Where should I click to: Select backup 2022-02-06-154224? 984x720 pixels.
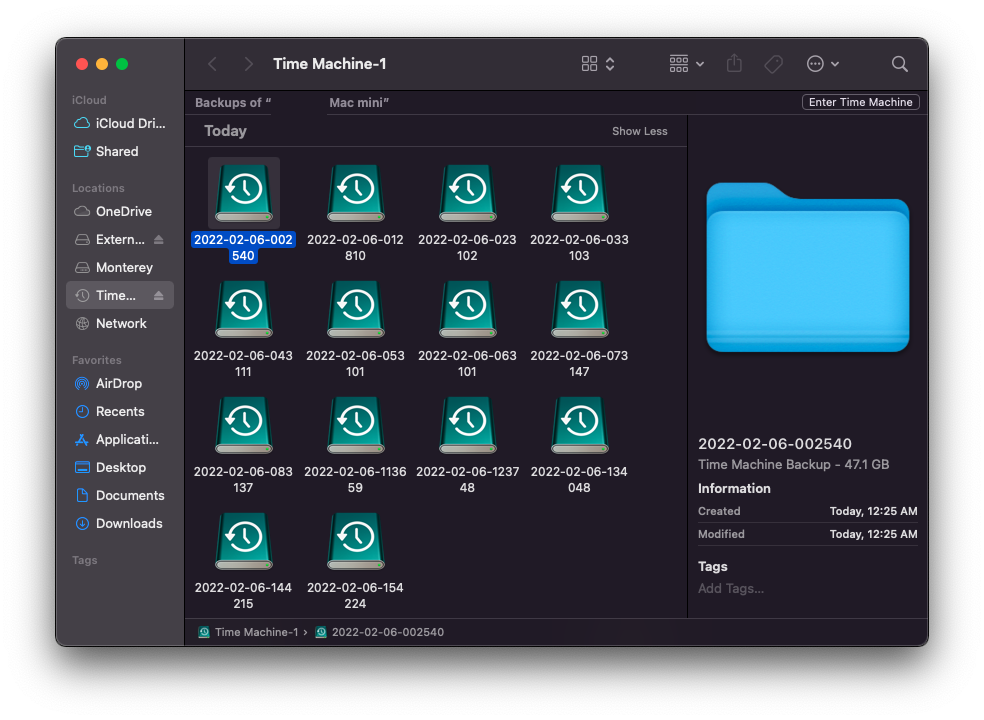coord(355,541)
